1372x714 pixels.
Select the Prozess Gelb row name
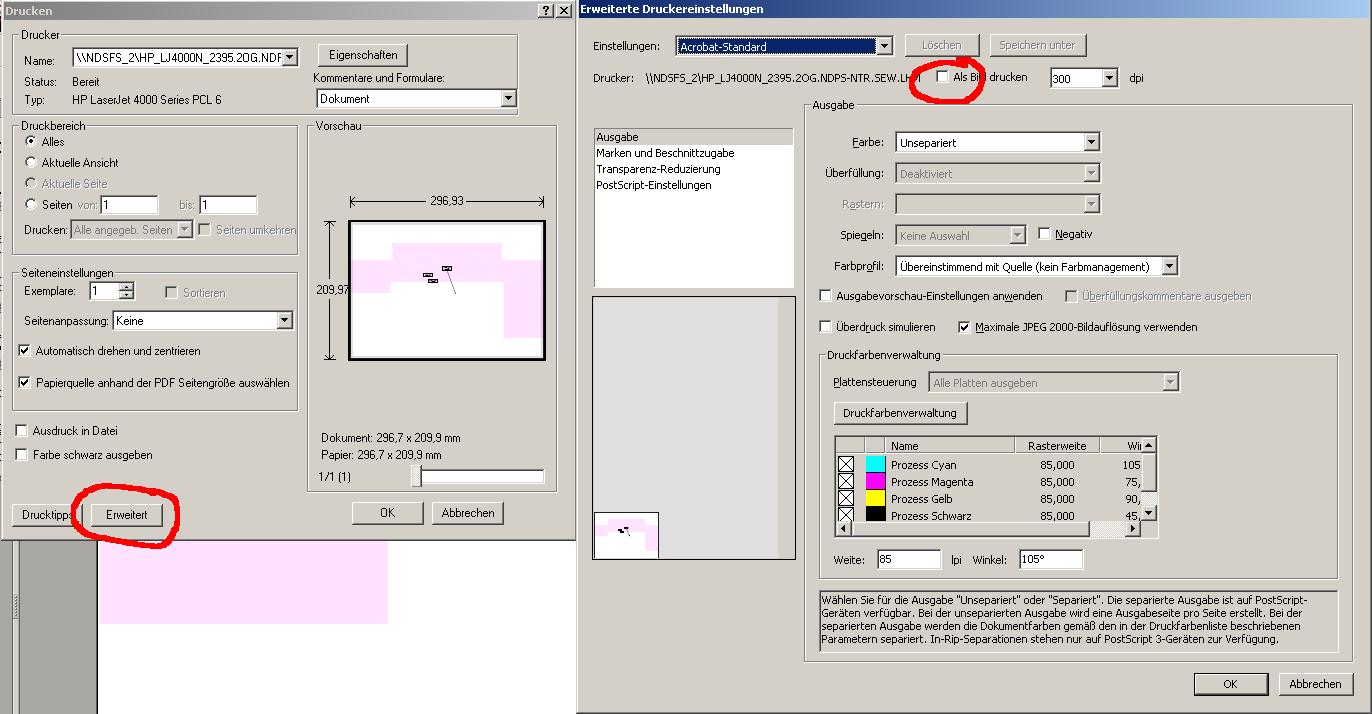pyautogui.click(x=921, y=498)
